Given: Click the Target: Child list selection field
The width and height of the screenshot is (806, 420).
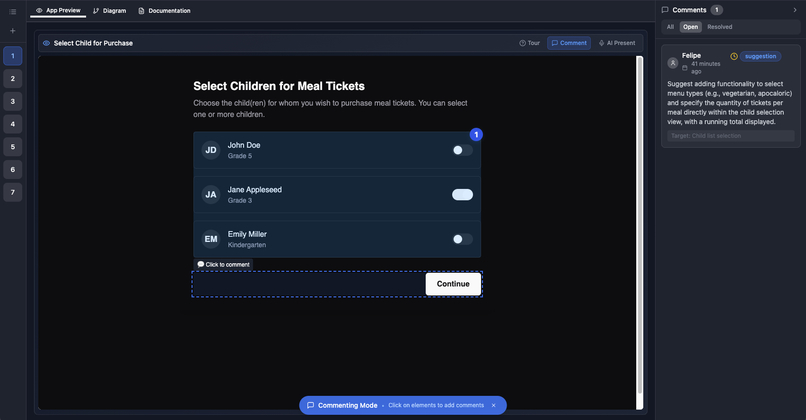Looking at the screenshot, I should [x=731, y=136].
